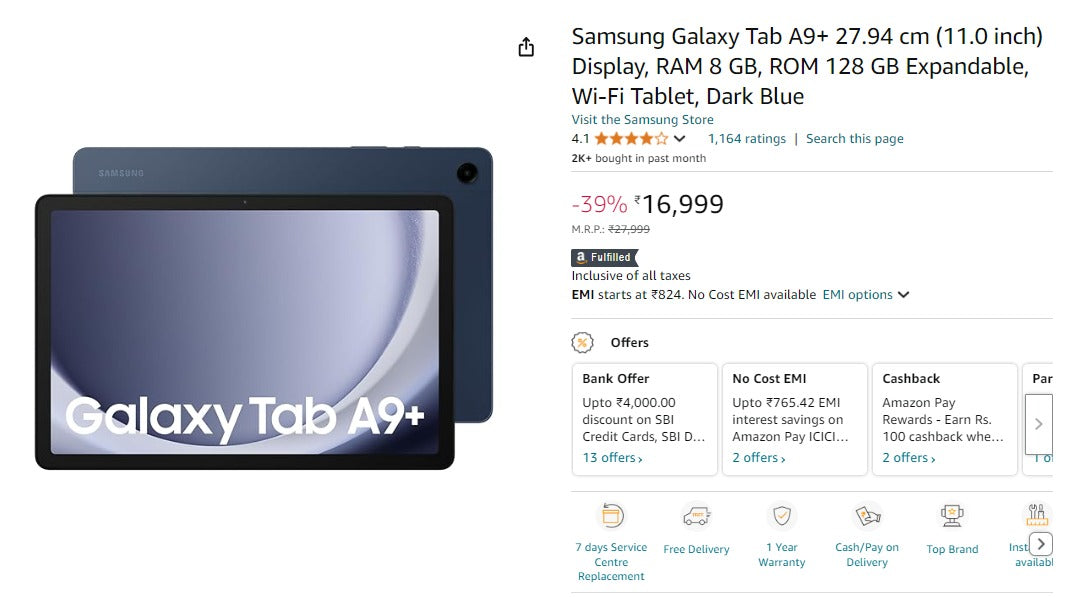1072x597 pixels.
Task: Open the 1,164 ratings link
Action: tap(747, 139)
